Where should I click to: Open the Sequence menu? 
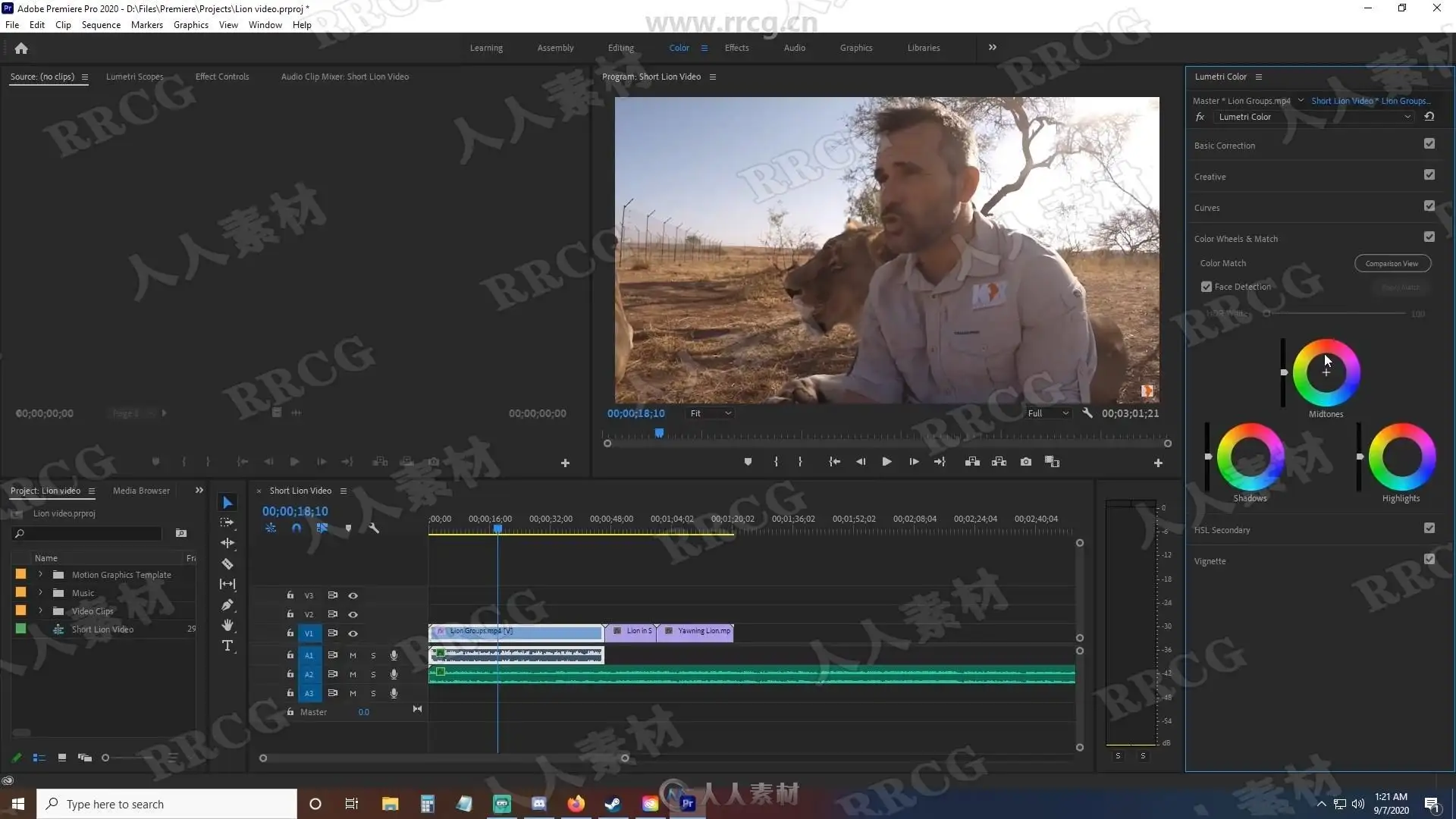coord(101,25)
